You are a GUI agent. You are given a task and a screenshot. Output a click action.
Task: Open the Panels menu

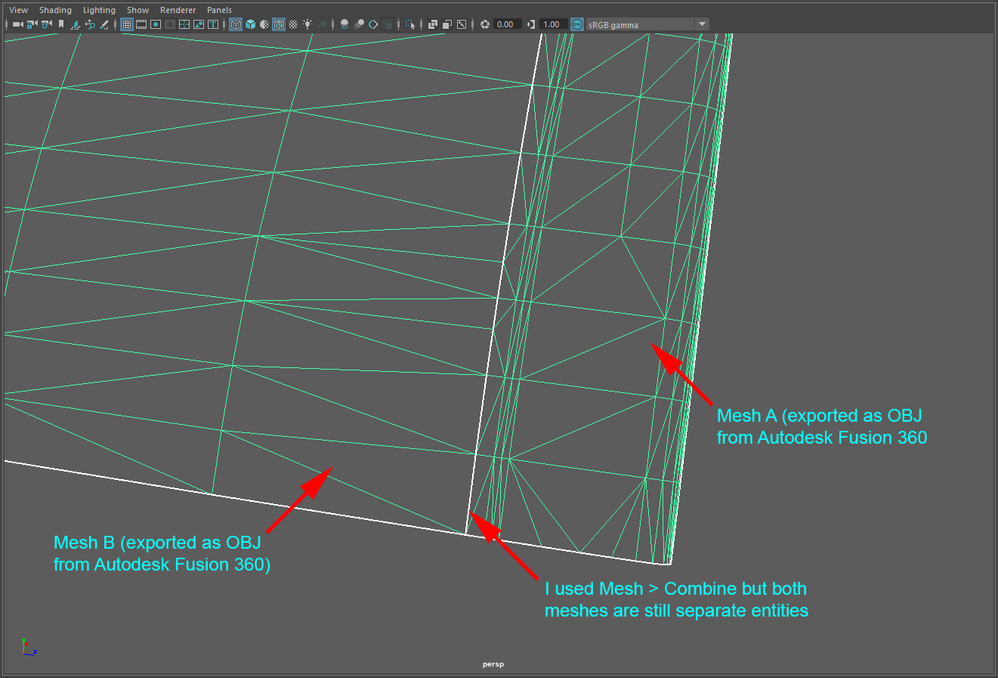219,10
